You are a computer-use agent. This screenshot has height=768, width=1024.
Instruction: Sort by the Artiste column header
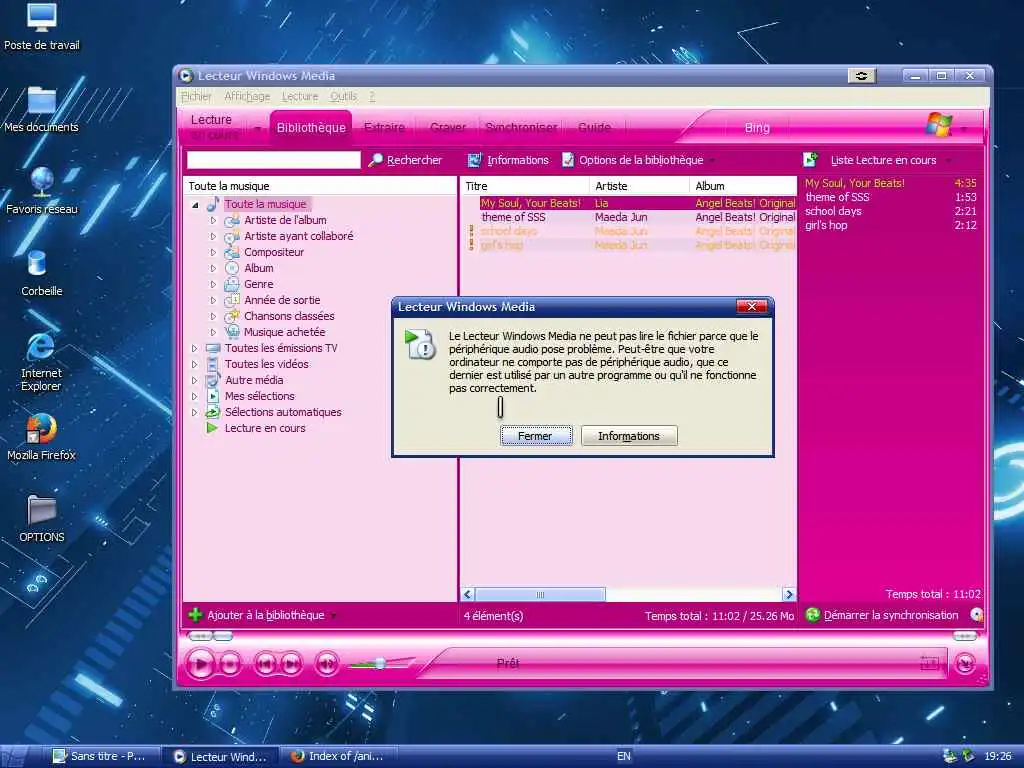(x=639, y=186)
